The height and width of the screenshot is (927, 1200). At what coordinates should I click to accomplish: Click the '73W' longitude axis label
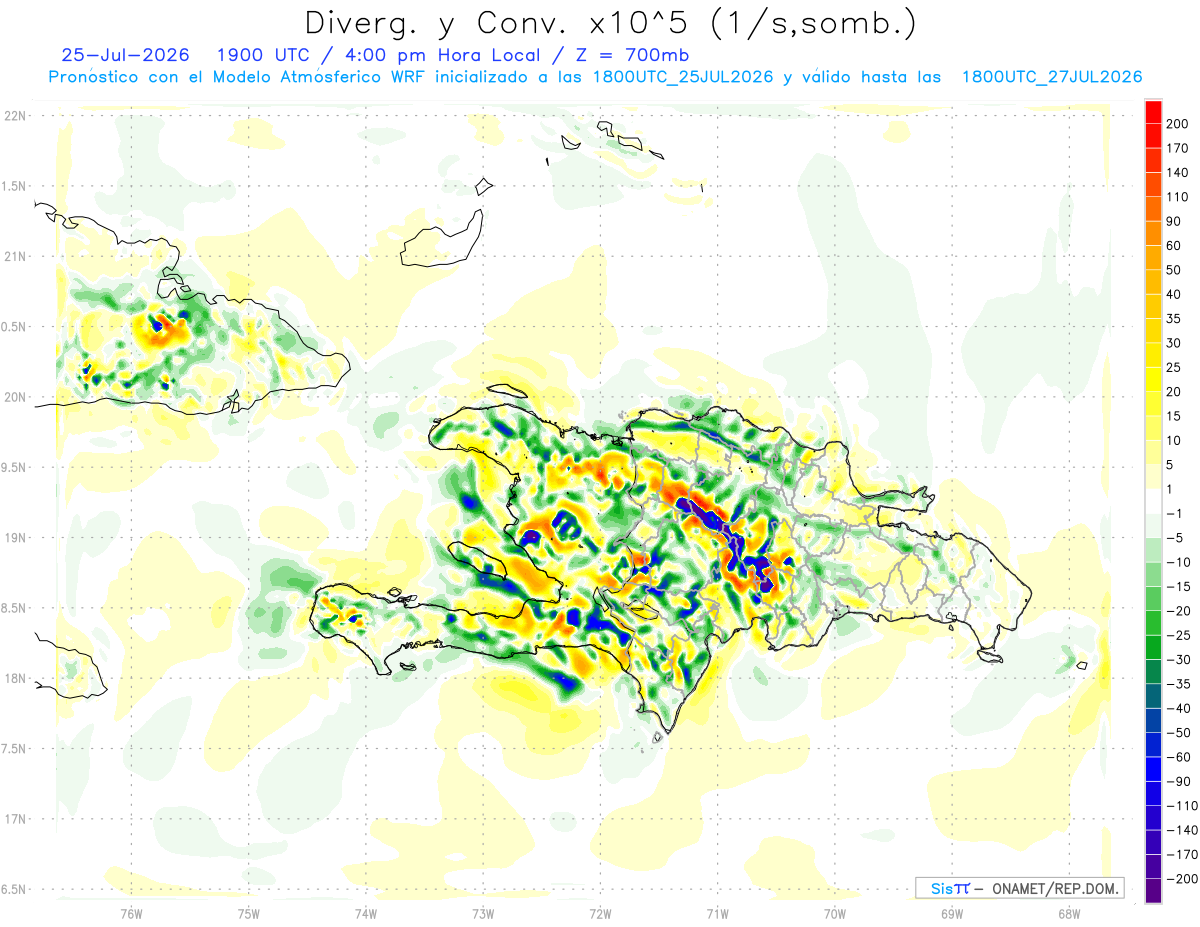click(x=483, y=912)
